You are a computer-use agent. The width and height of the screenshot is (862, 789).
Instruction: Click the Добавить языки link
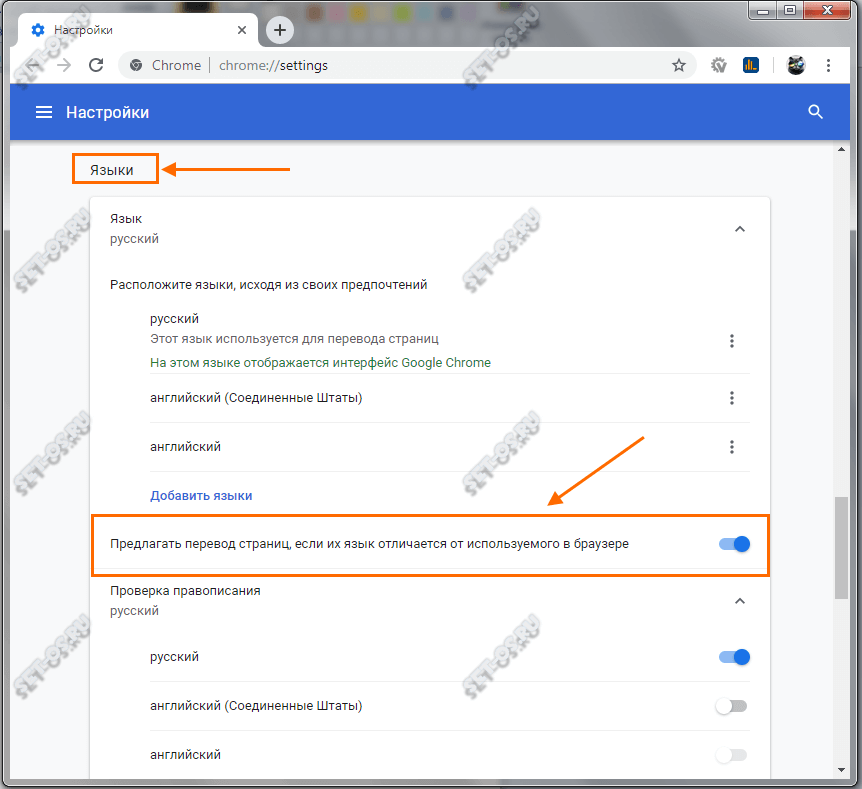coord(200,495)
